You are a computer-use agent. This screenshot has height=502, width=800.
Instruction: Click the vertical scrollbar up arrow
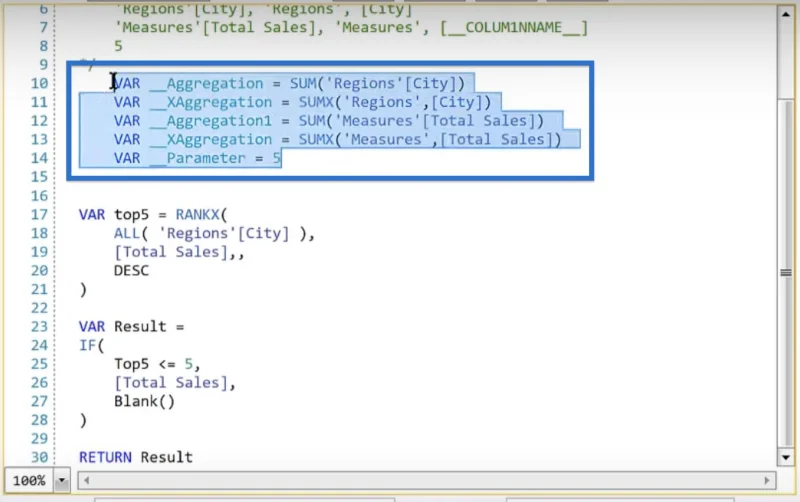tap(786, 14)
